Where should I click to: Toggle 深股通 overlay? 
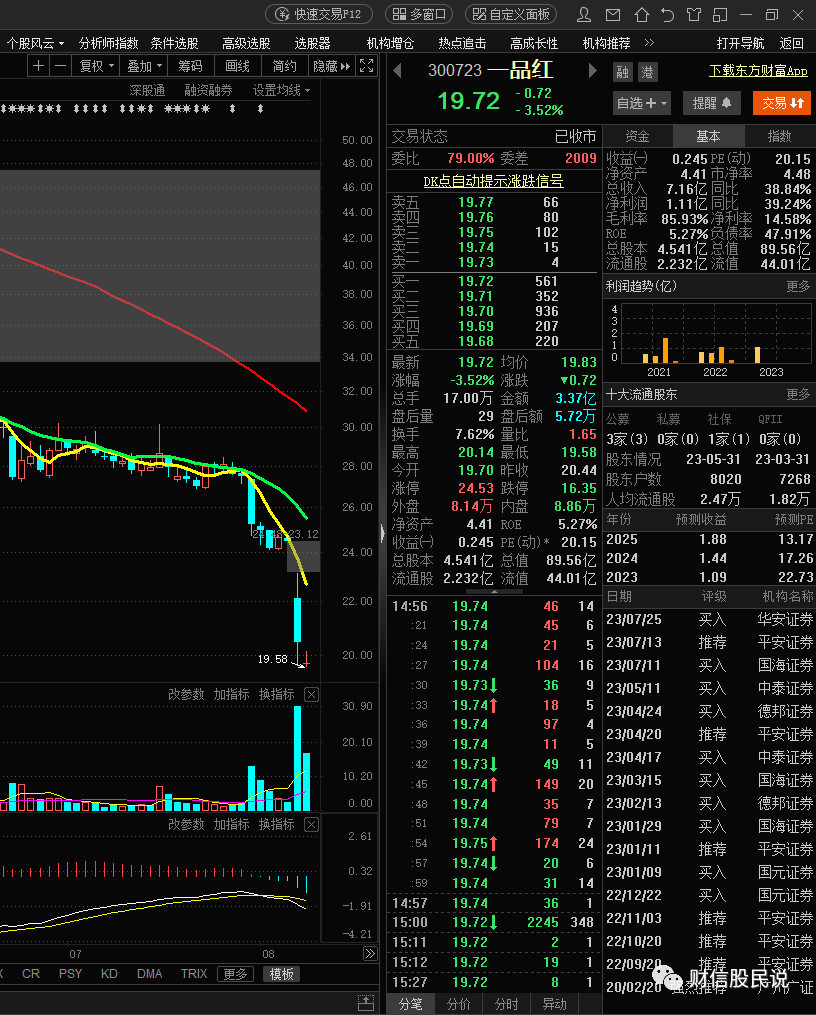(x=147, y=90)
